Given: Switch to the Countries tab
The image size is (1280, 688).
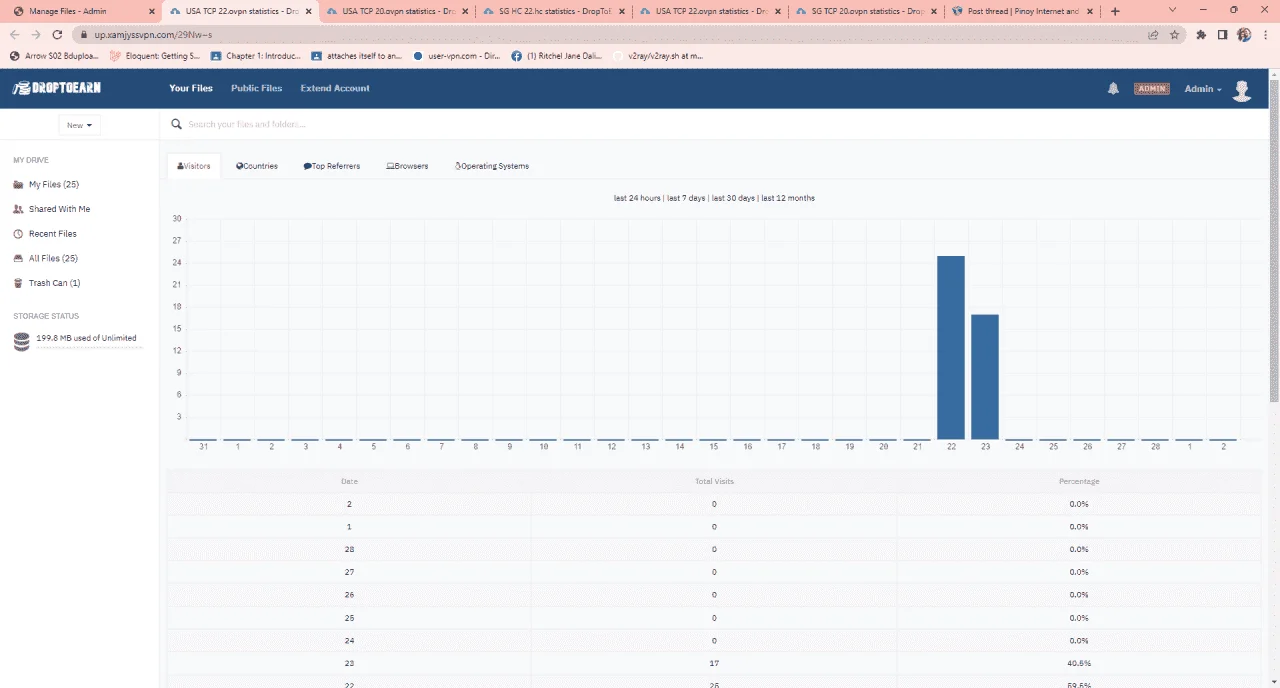Looking at the screenshot, I should (257, 166).
